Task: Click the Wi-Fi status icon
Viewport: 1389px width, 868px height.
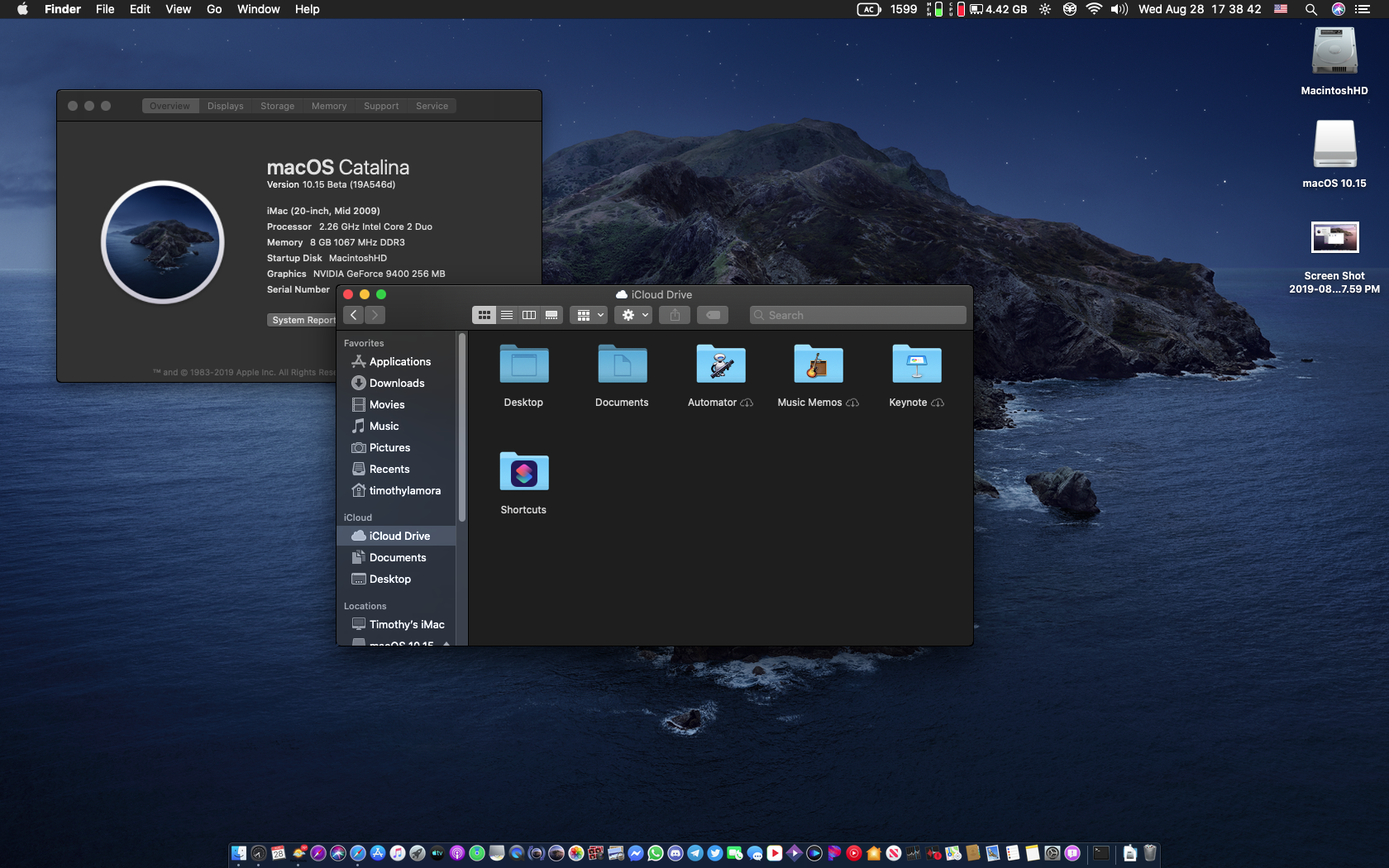Action: 1094,9
